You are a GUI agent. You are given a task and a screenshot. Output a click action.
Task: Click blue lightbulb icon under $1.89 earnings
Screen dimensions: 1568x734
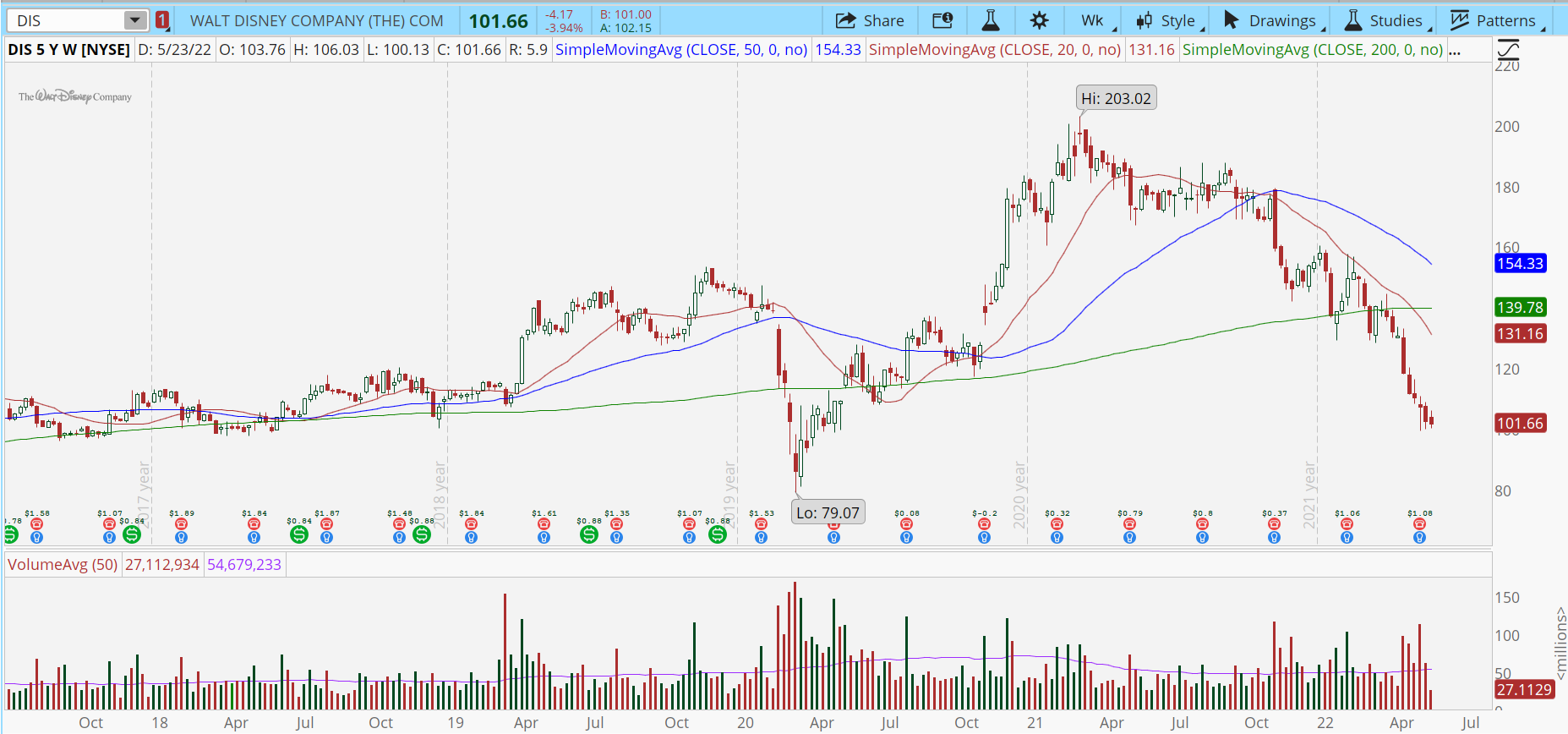point(181,537)
